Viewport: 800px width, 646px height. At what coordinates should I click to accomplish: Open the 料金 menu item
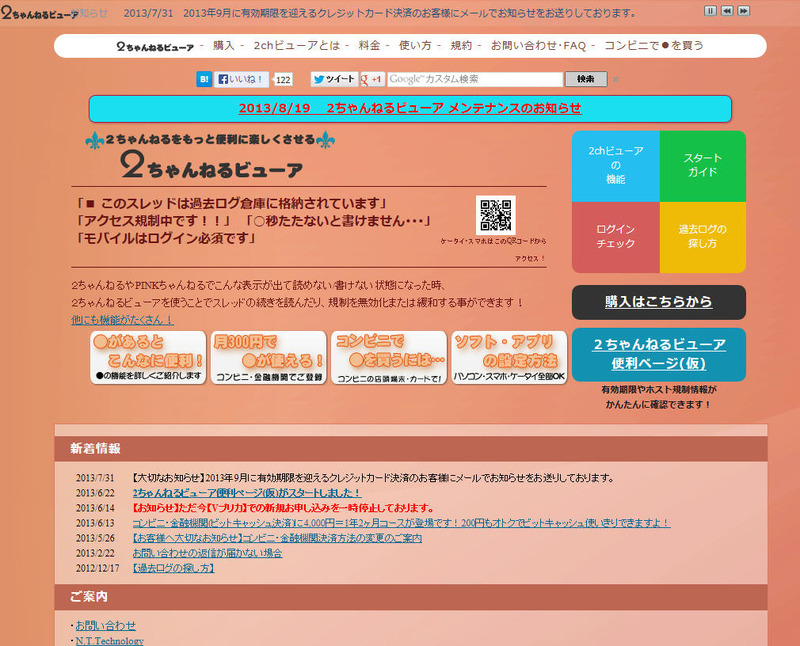(x=369, y=46)
